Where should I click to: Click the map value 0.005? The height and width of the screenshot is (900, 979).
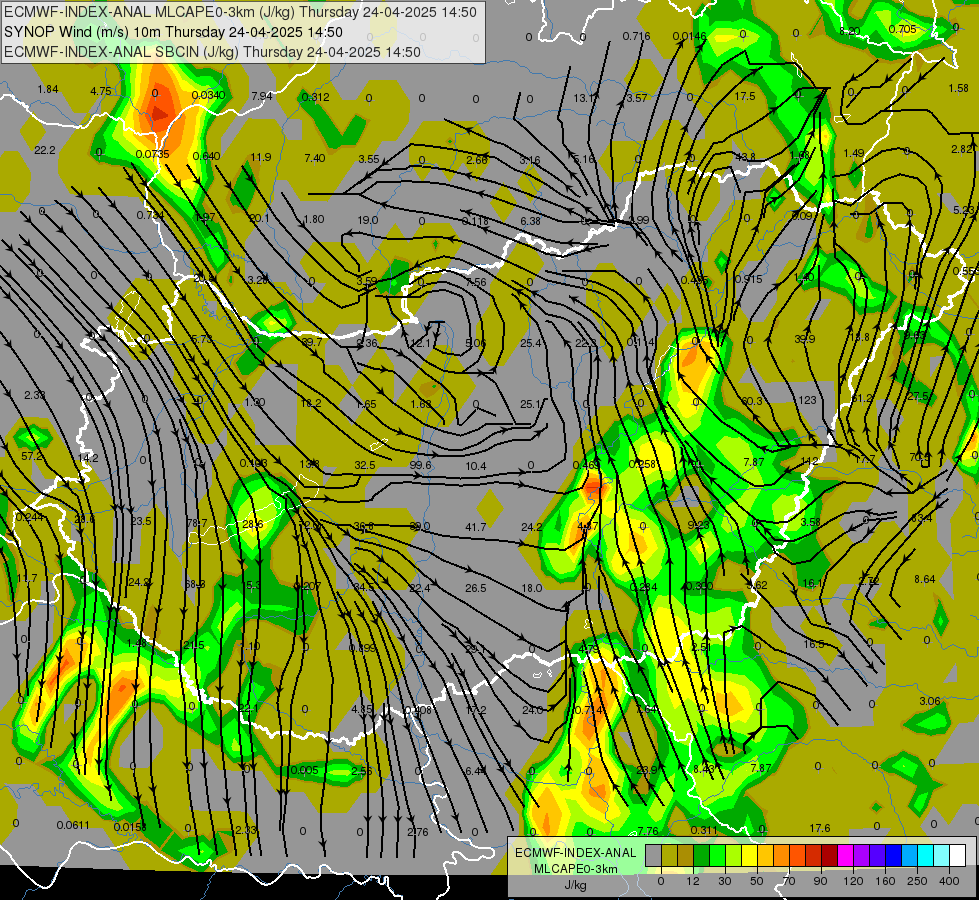click(x=305, y=770)
